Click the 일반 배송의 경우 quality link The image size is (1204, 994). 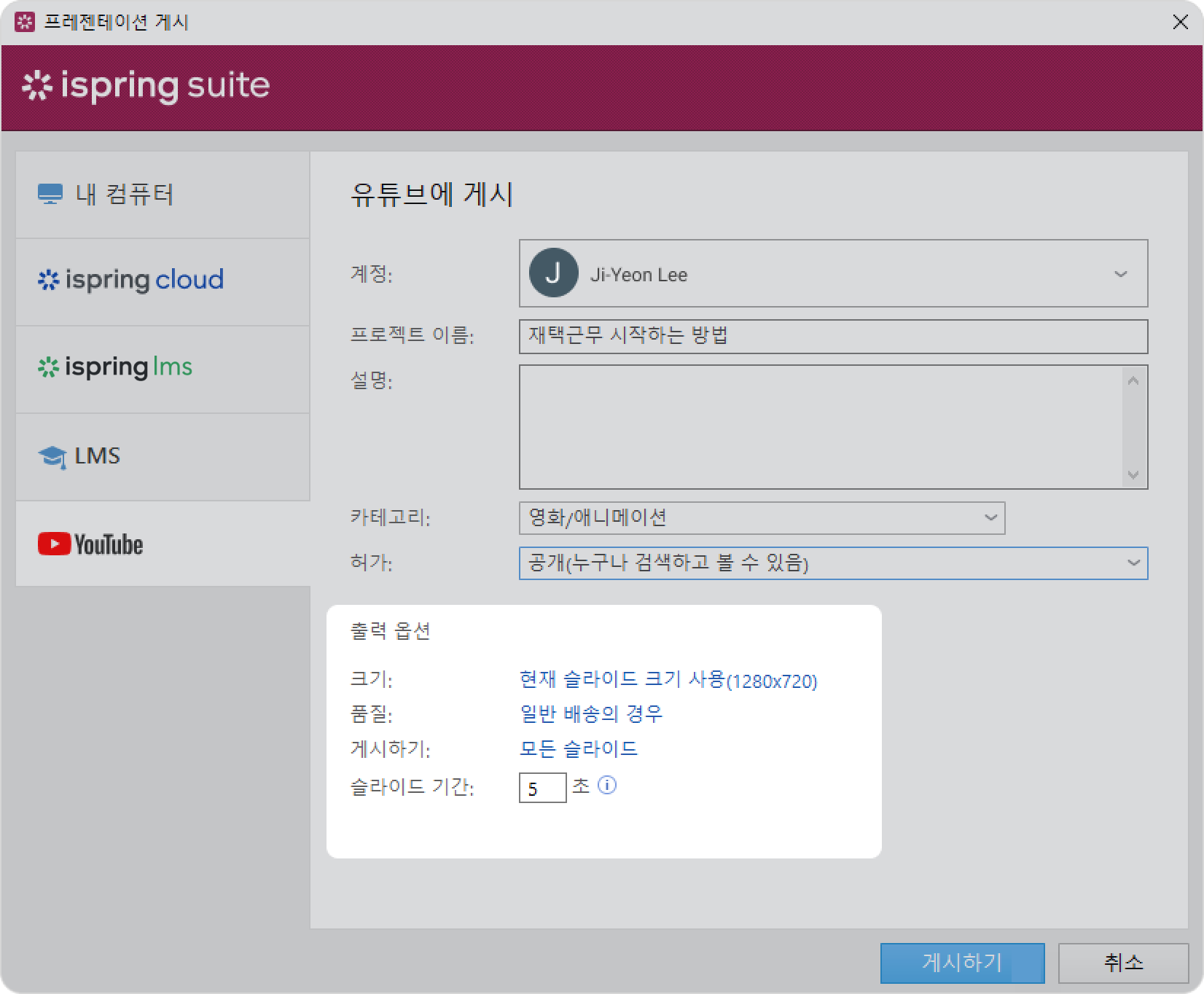pyautogui.click(x=590, y=714)
